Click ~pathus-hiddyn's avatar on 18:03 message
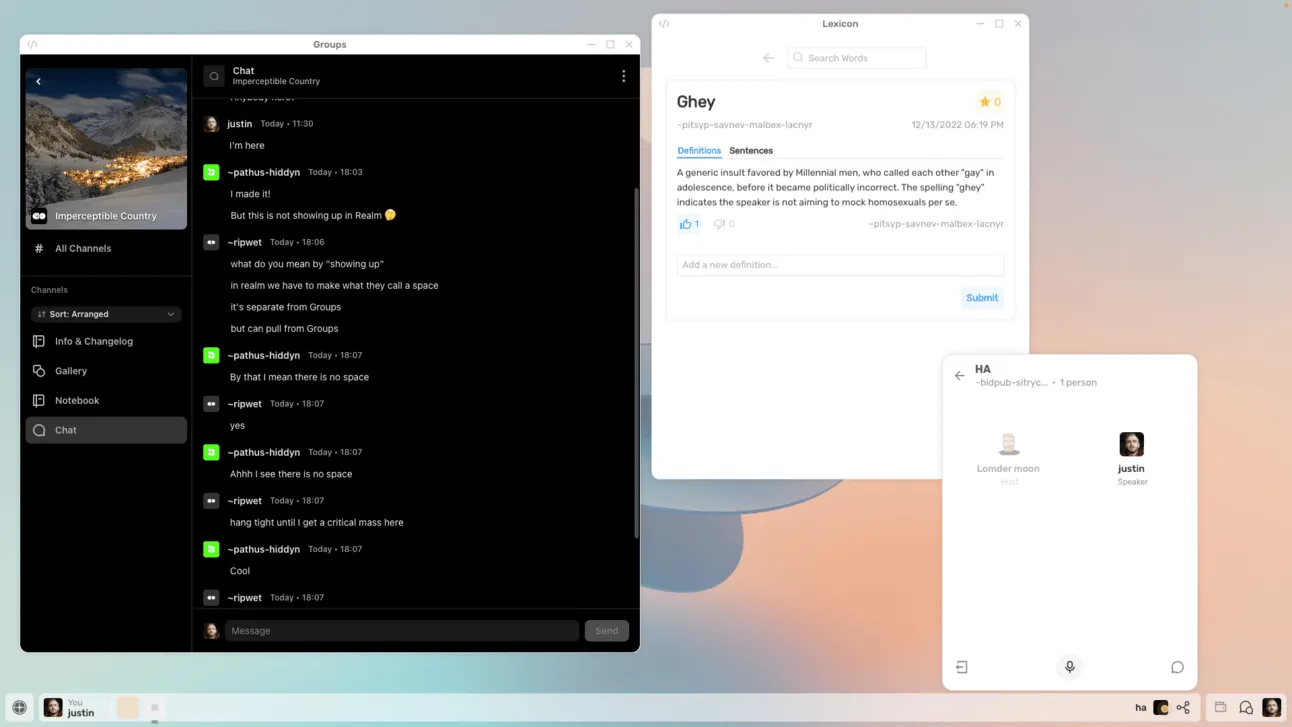 tap(211, 172)
